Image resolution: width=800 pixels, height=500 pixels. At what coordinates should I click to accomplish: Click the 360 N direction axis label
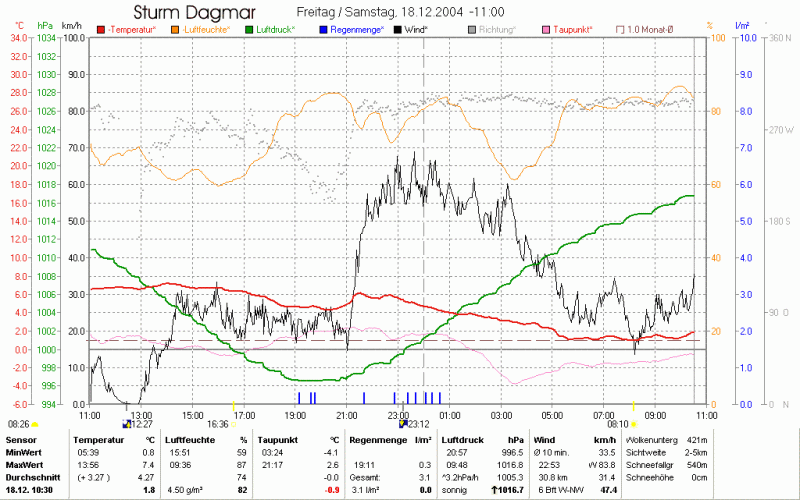tap(779, 38)
